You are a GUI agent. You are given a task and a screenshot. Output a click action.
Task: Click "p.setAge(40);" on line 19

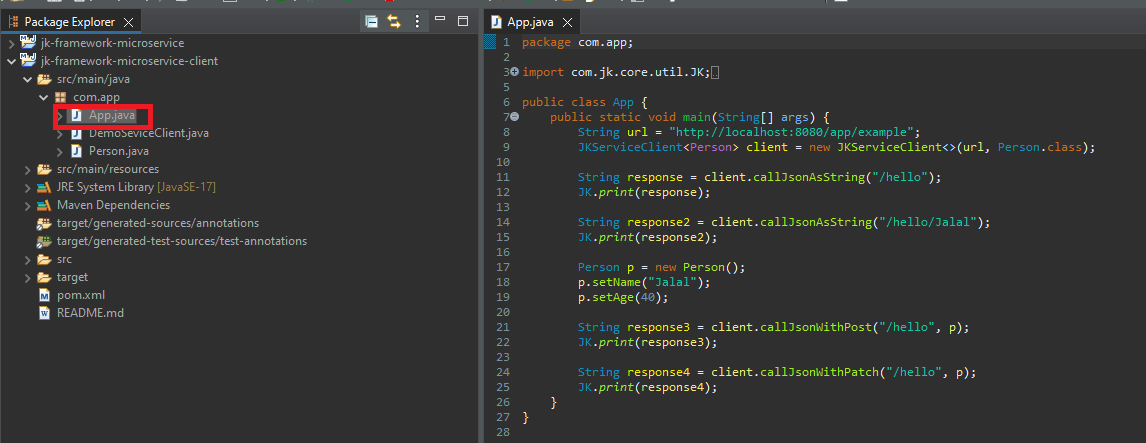(623, 298)
